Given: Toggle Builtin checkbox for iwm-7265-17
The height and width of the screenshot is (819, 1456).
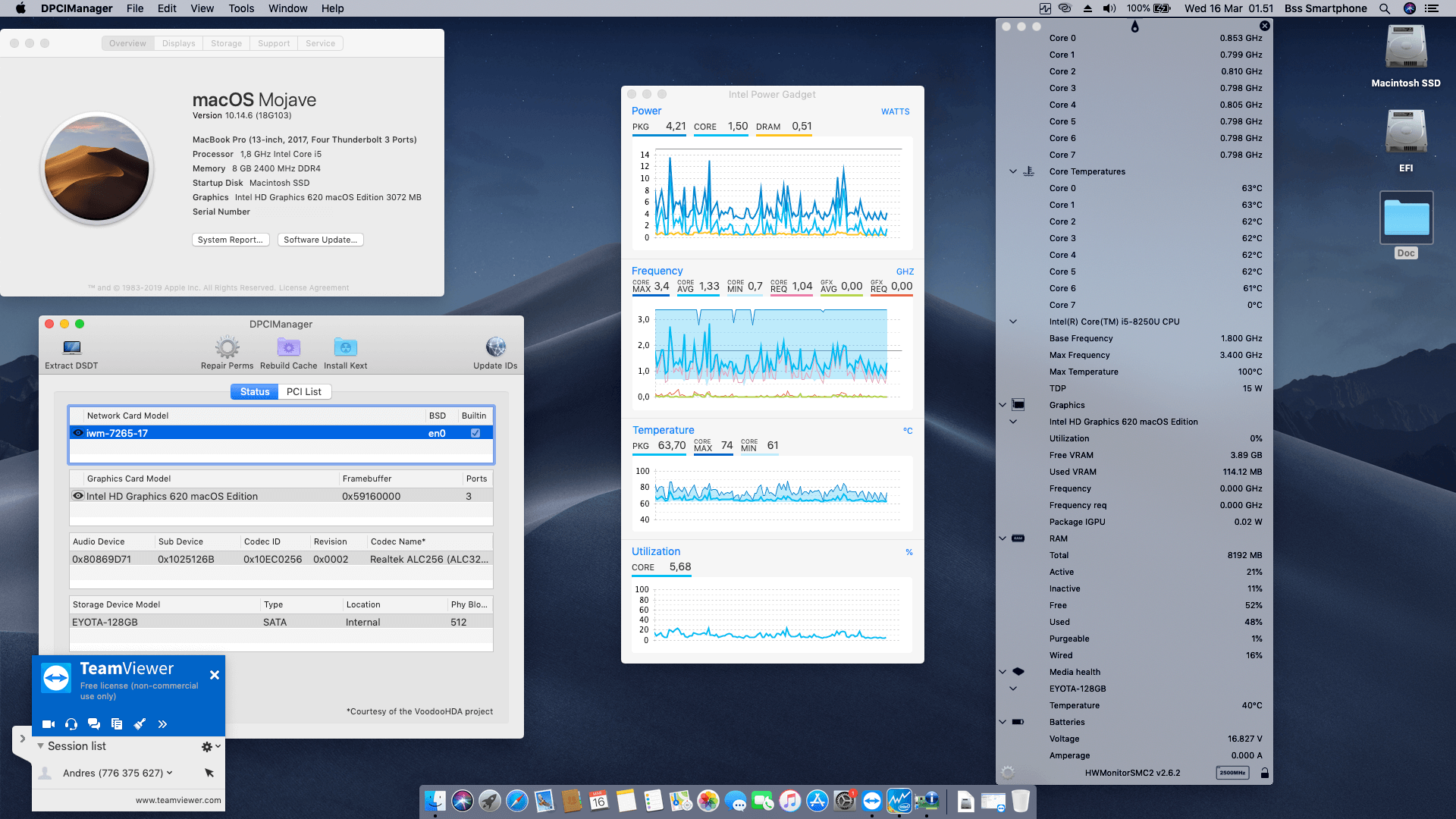Looking at the screenshot, I should (x=475, y=433).
